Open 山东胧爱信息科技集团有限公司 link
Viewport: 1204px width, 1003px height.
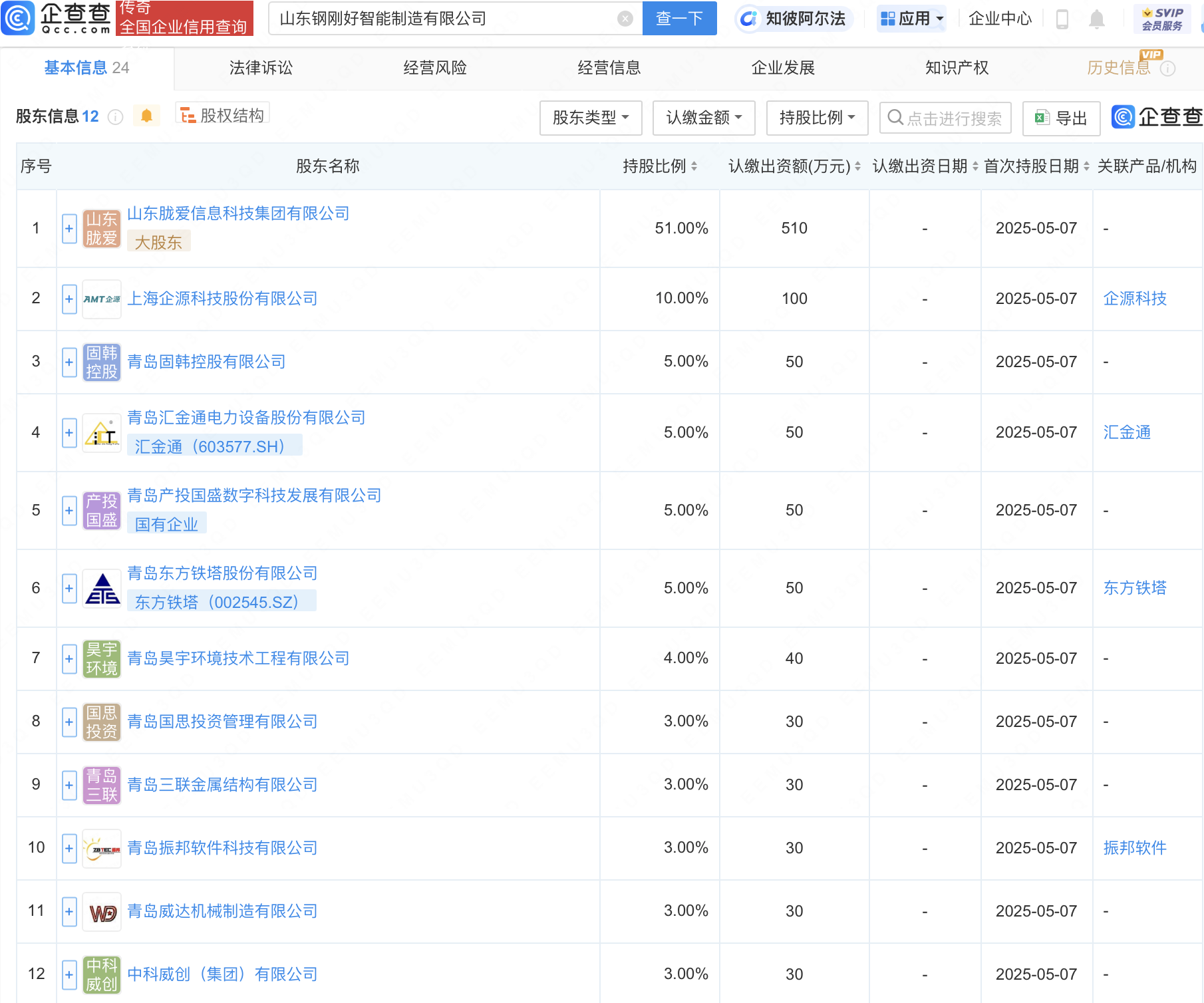(x=238, y=214)
